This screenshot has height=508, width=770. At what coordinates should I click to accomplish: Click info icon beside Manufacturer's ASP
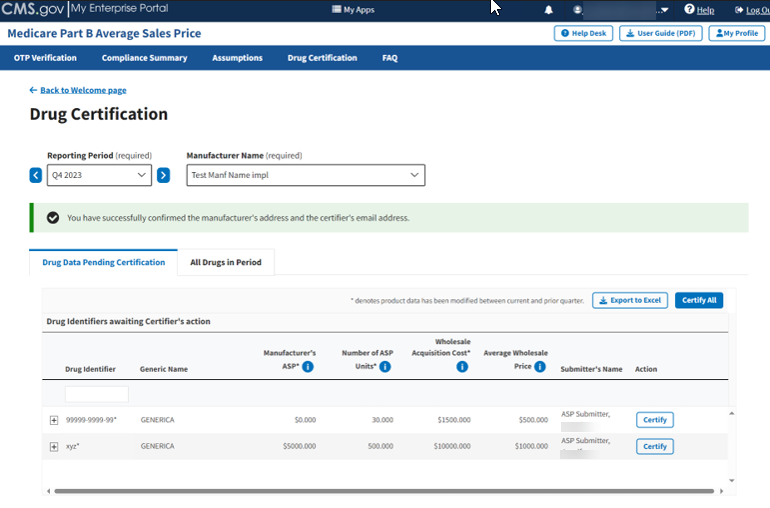pyautogui.click(x=308, y=367)
